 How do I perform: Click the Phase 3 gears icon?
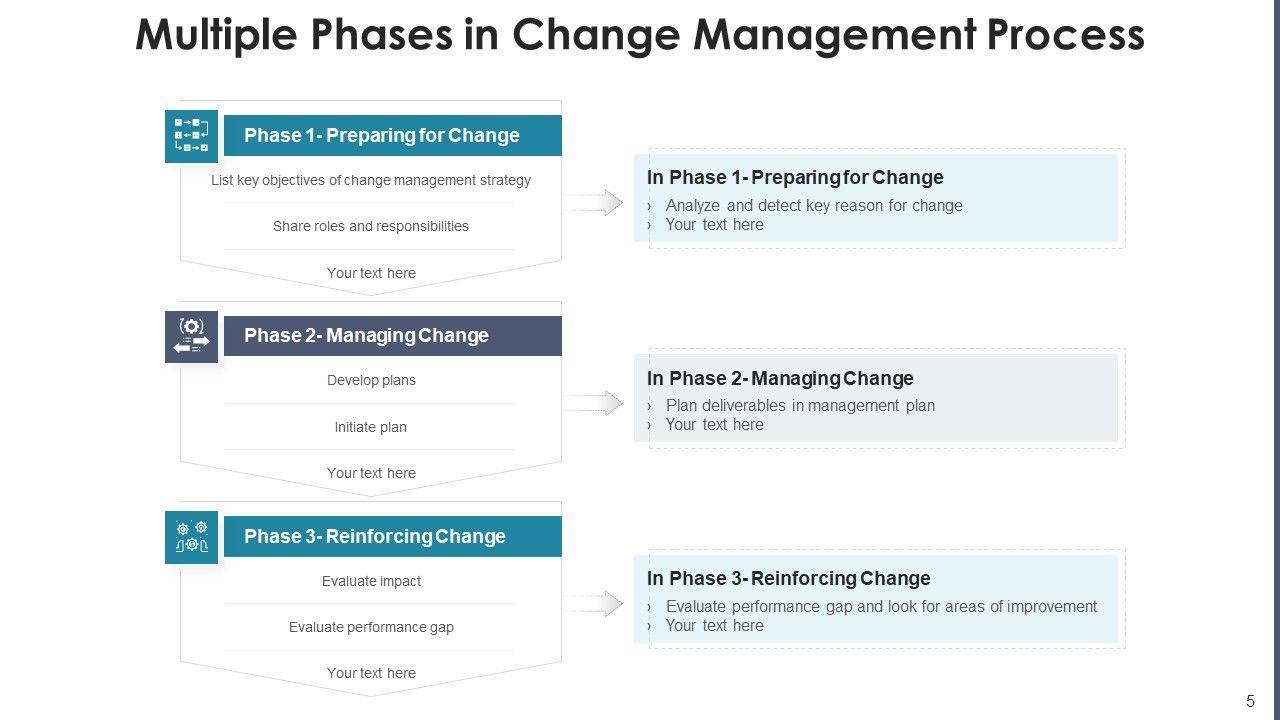191,537
